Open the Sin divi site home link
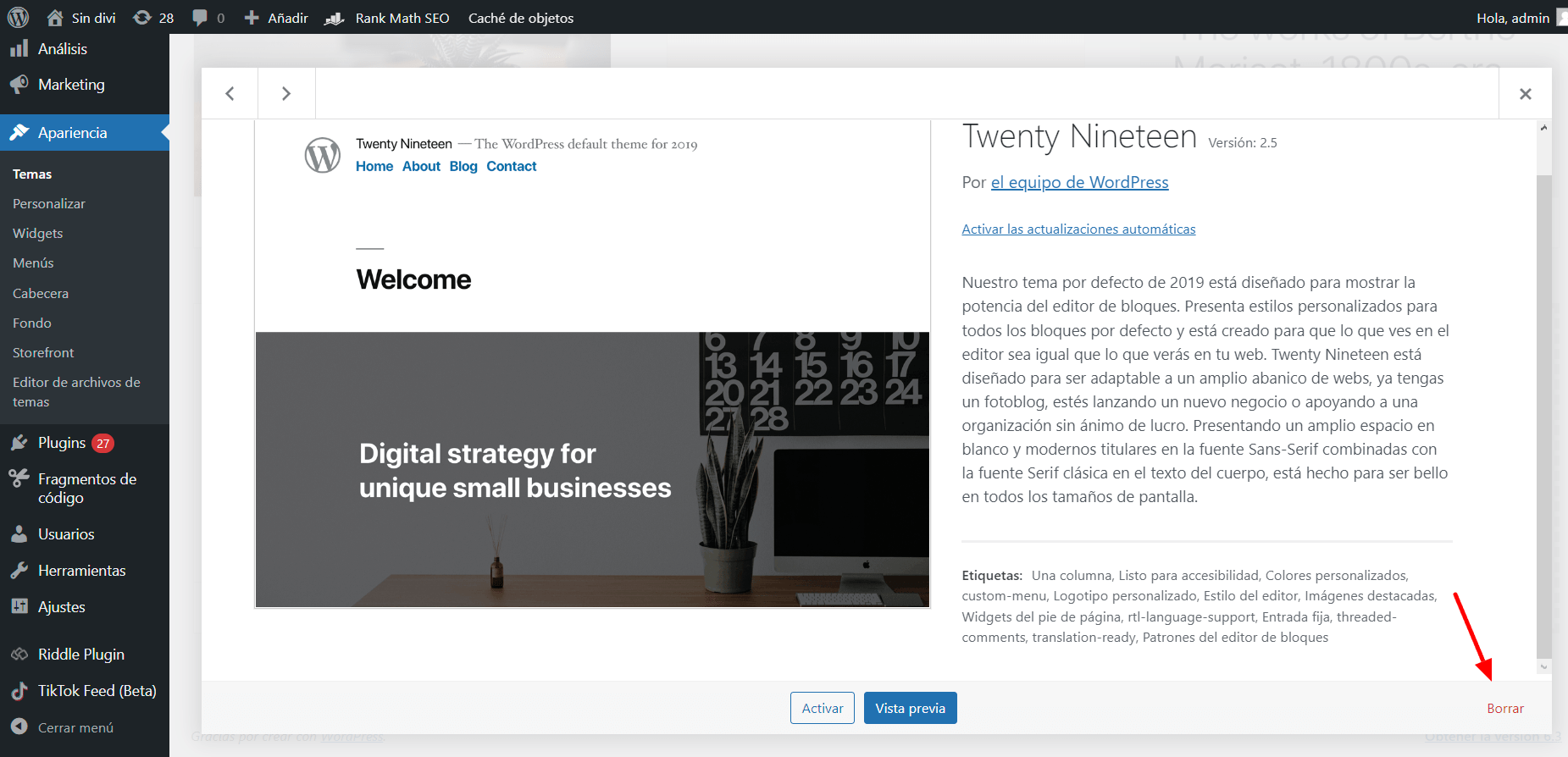The width and height of the screenshot is (1568, 757). point(81,18)
